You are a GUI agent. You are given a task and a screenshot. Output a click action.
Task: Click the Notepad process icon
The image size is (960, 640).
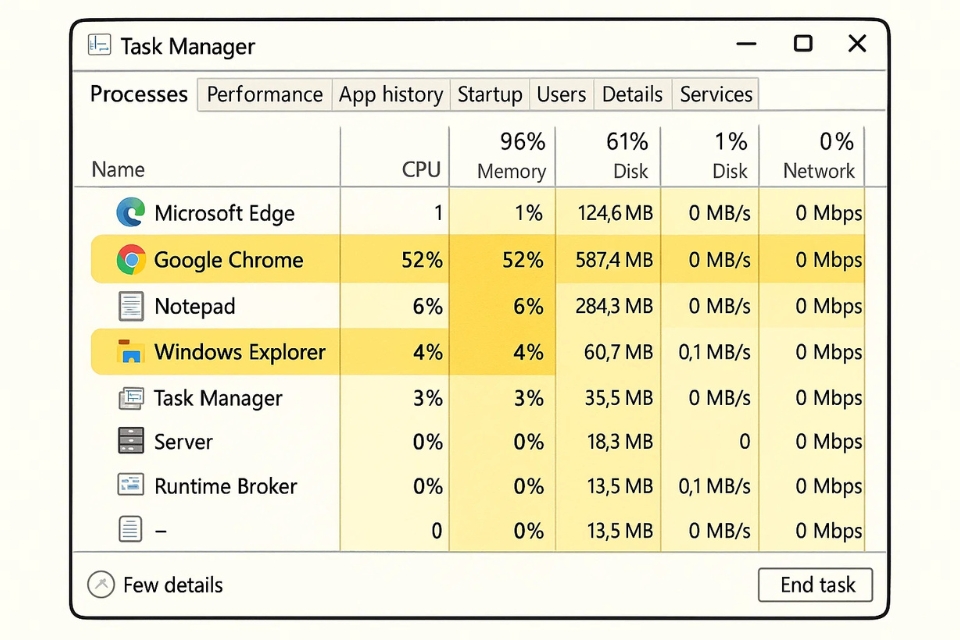pos(131,306)
